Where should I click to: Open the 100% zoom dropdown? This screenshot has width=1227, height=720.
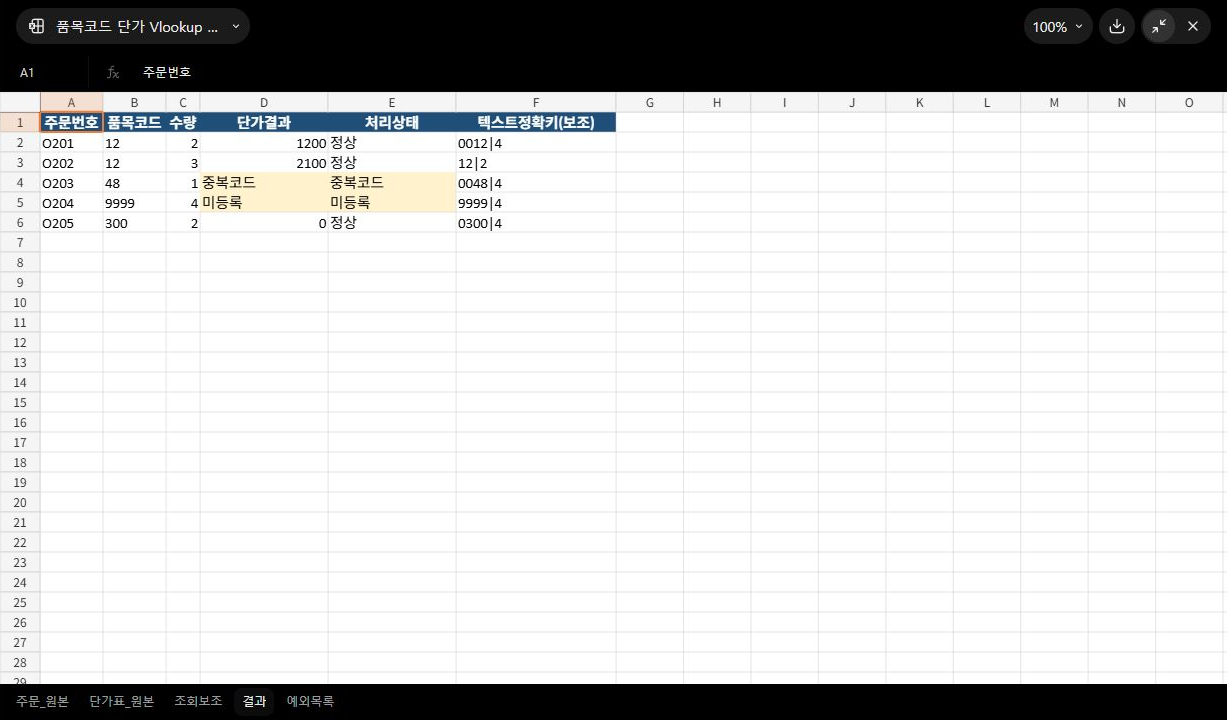click(1058, 26)
